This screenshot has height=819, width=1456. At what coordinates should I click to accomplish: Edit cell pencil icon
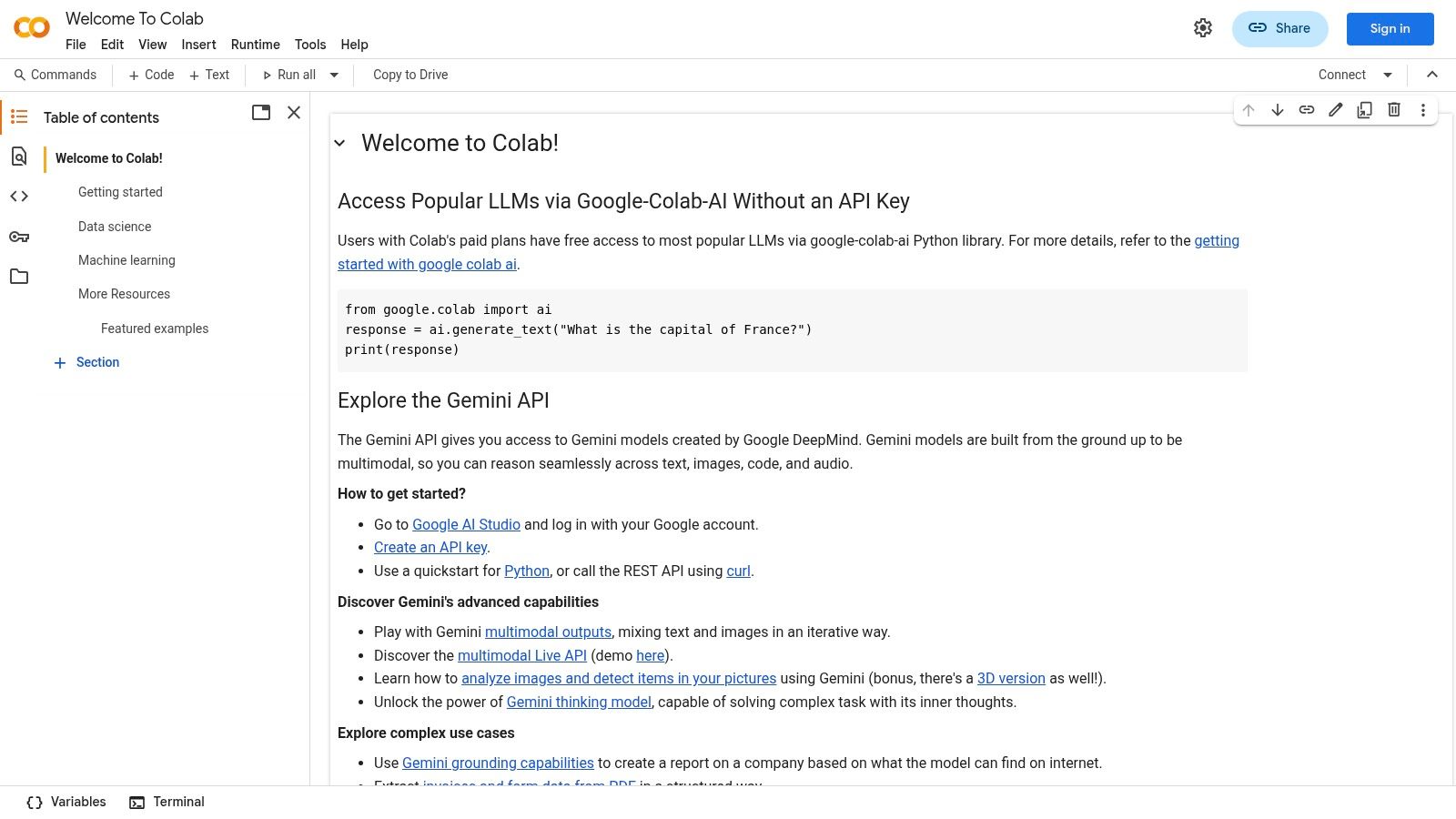point(1336,110)
